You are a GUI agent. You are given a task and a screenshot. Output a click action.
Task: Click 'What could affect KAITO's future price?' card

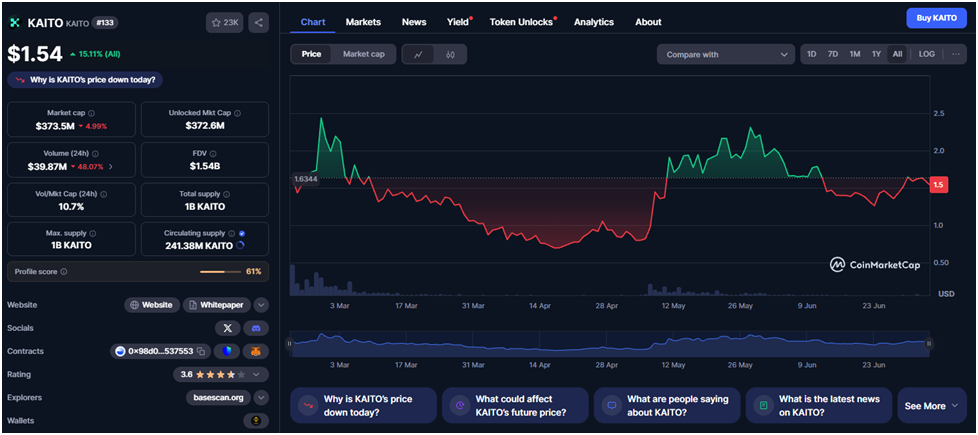point(515,406)
